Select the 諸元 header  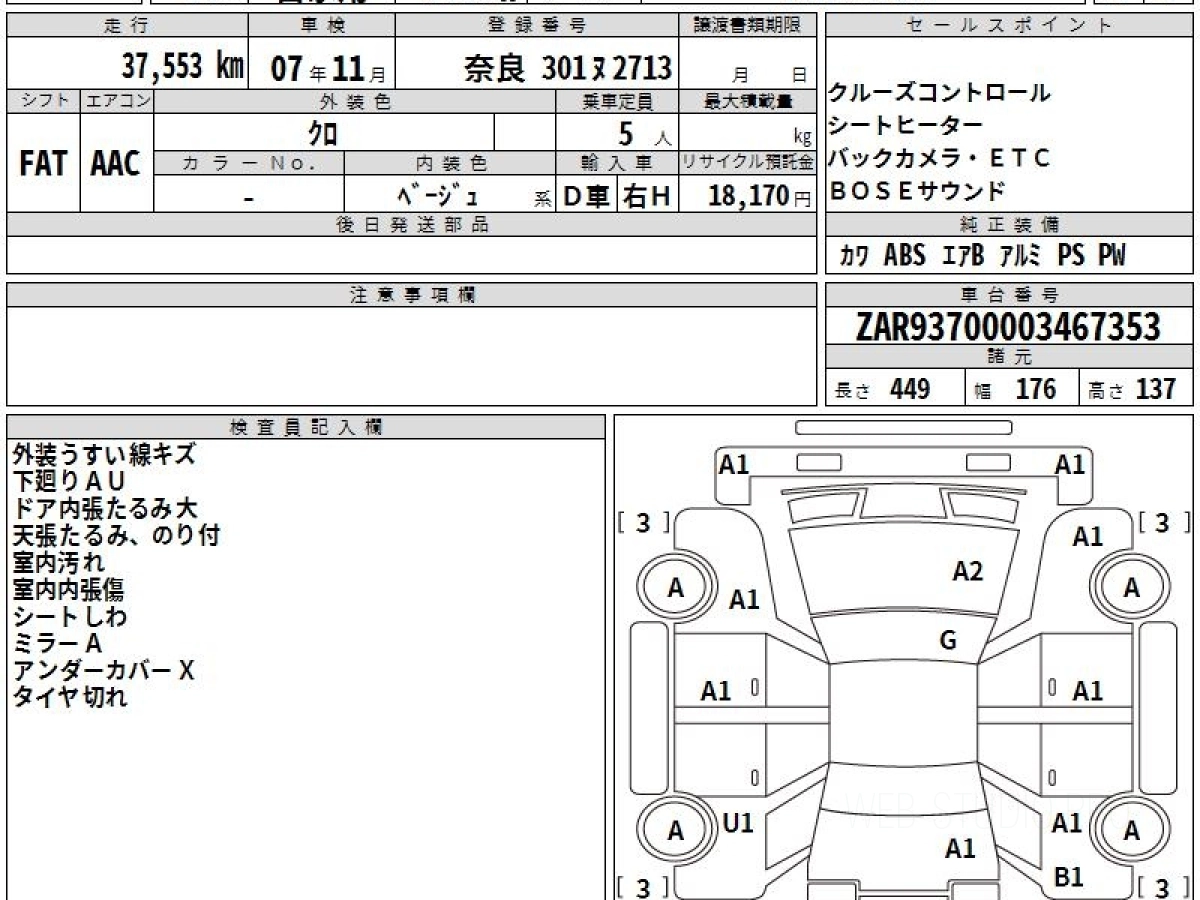pyautogui.click(x=1010, y=358)
